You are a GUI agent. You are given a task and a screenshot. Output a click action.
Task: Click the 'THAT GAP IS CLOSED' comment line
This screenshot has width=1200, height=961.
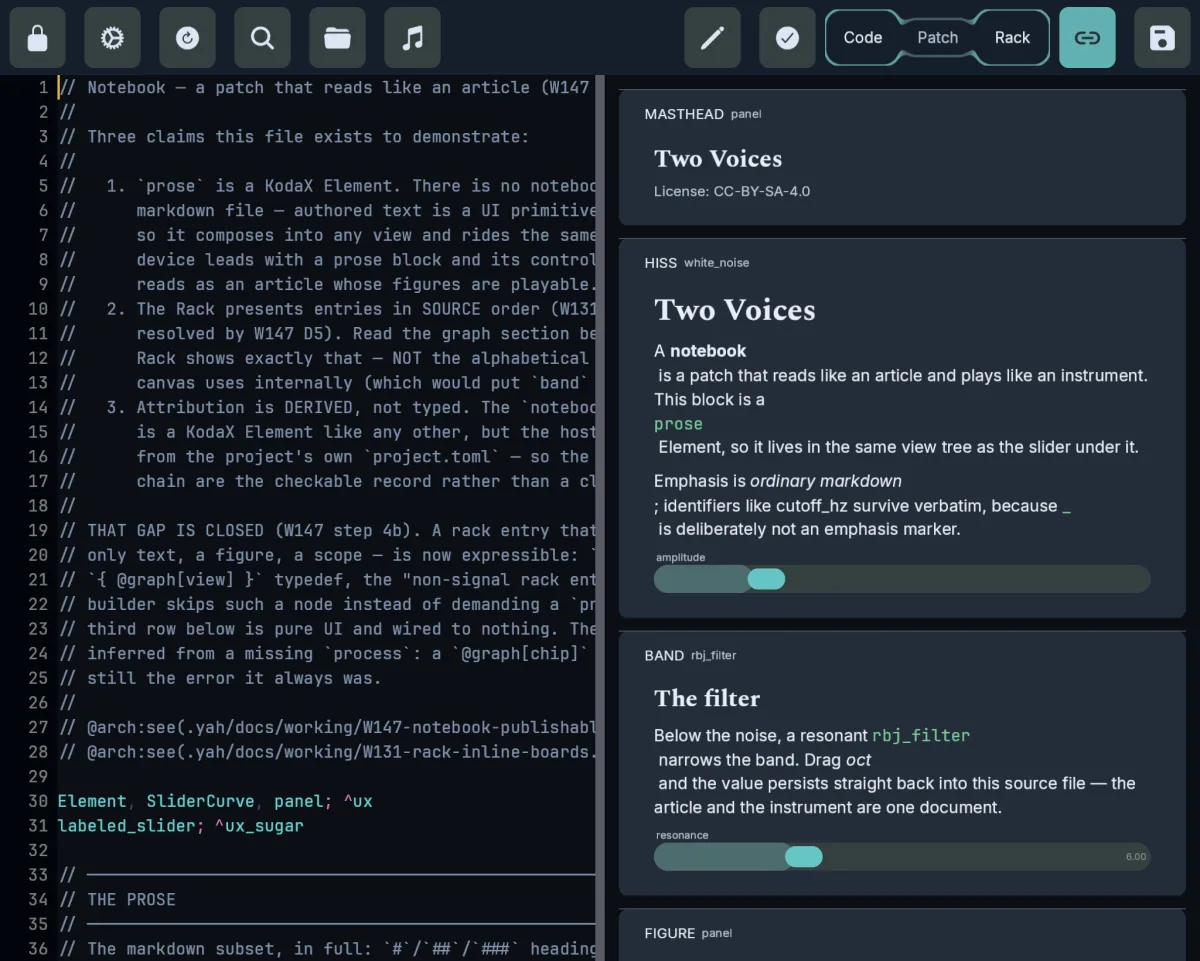pyautogui.click(x=327, y=530)
